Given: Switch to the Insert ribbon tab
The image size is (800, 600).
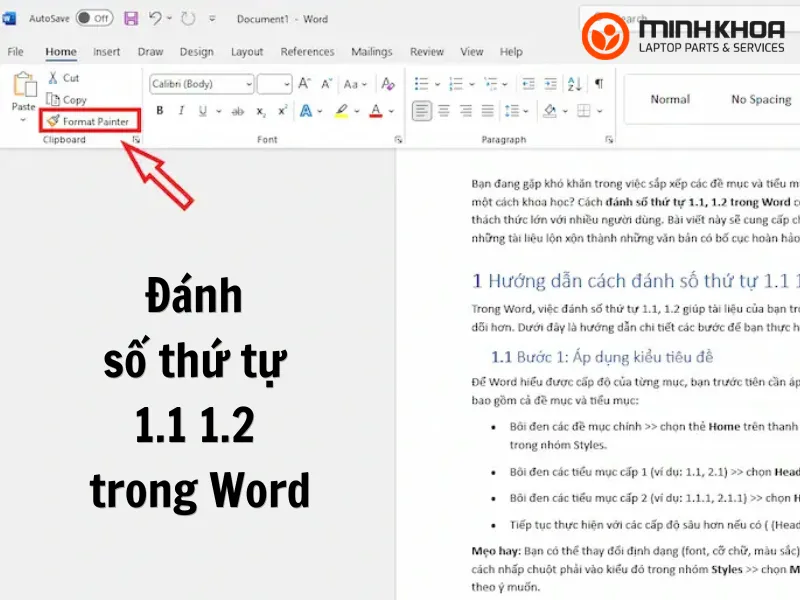Looking at the screenshot, I should (x=106, y=52).
